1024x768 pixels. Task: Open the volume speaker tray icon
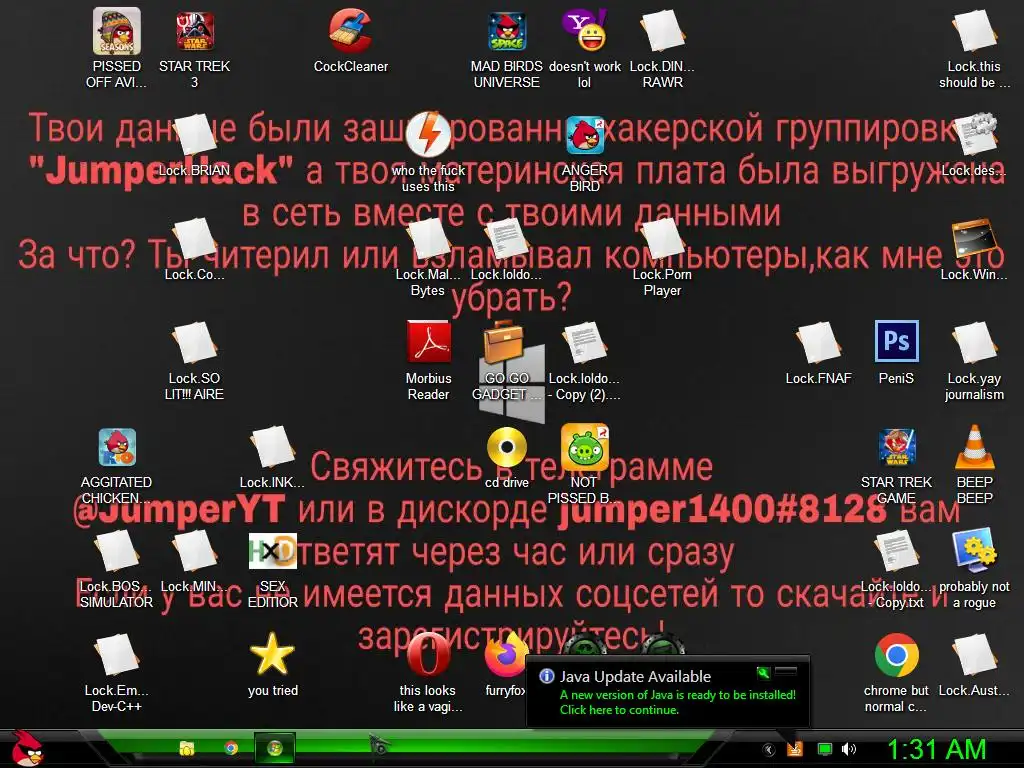[x=849, y=750]
